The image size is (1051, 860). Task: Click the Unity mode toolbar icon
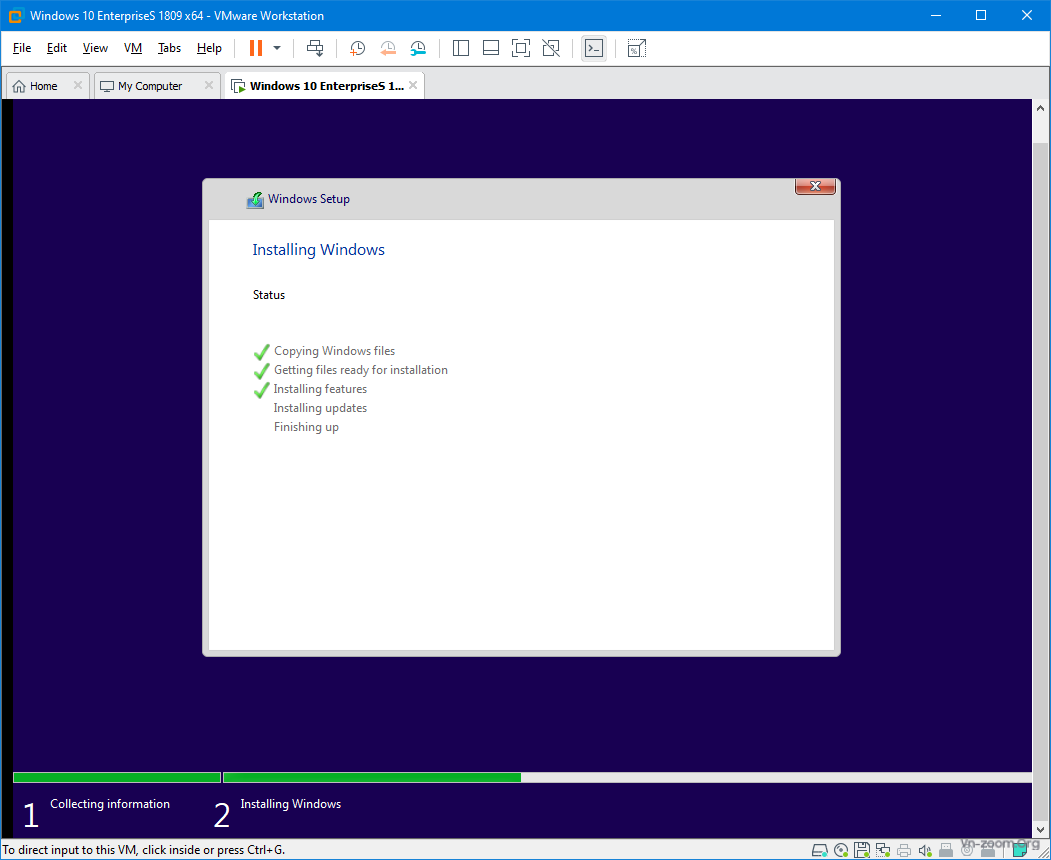point(551,48)
